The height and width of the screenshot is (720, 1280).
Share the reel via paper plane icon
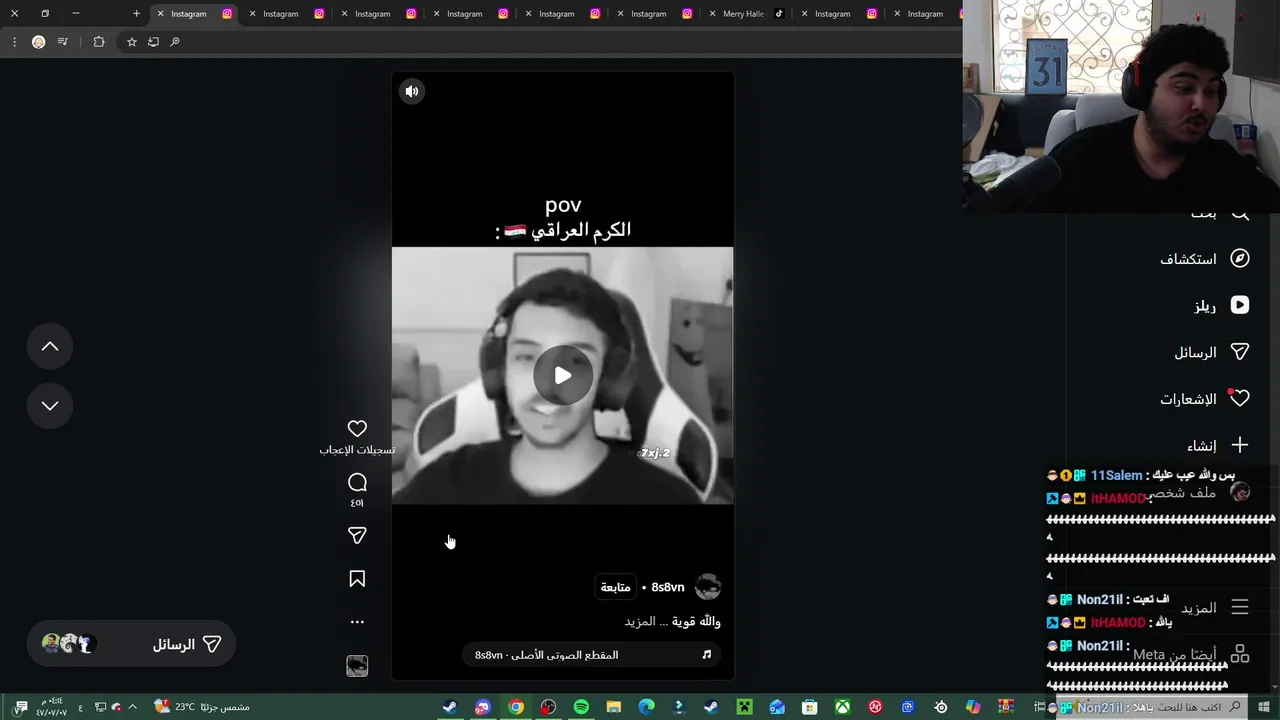[357, 536]
